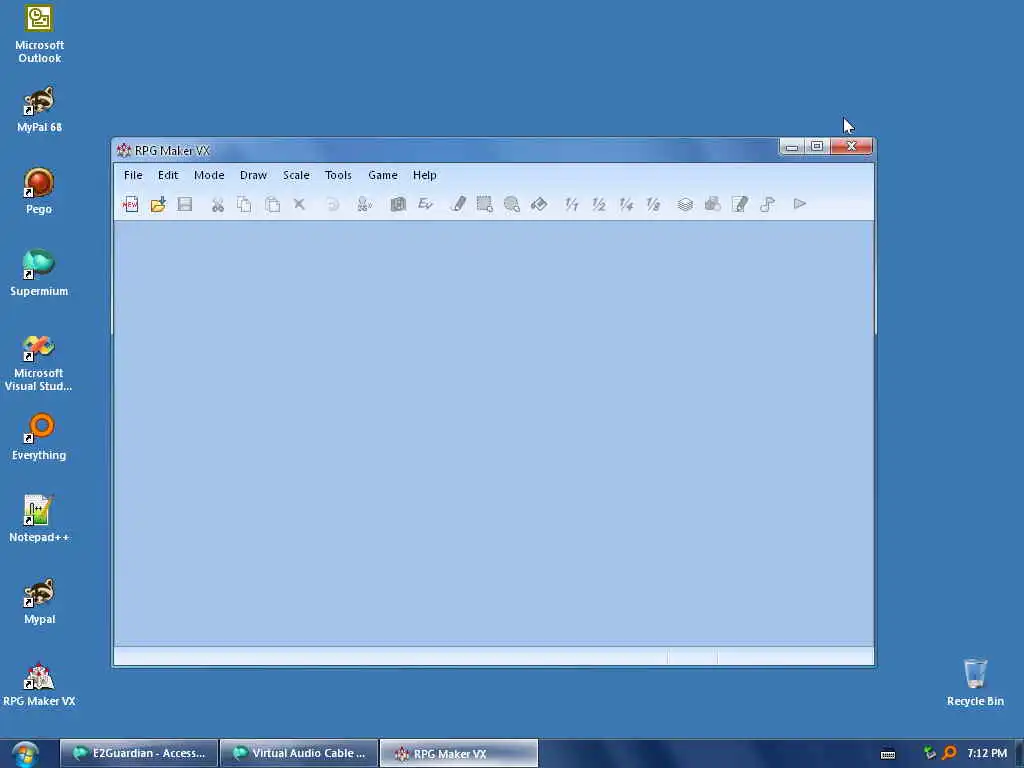Click the Delete X icon

point(299,204)
